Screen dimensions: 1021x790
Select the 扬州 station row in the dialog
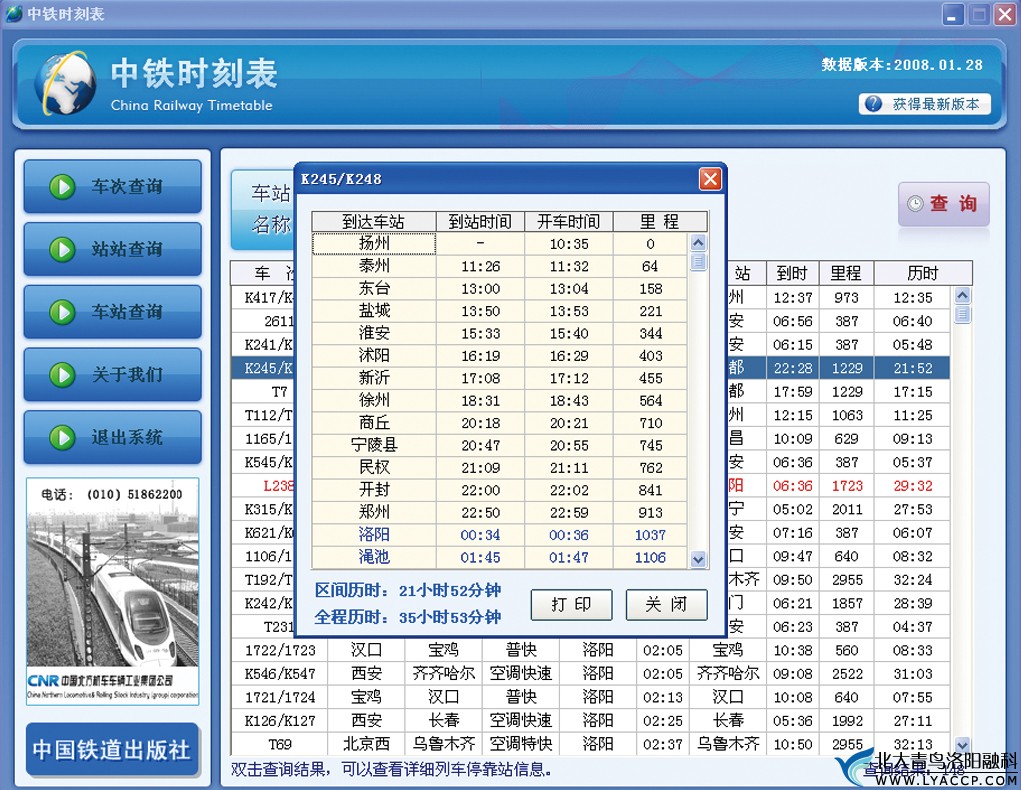[499, 244]
